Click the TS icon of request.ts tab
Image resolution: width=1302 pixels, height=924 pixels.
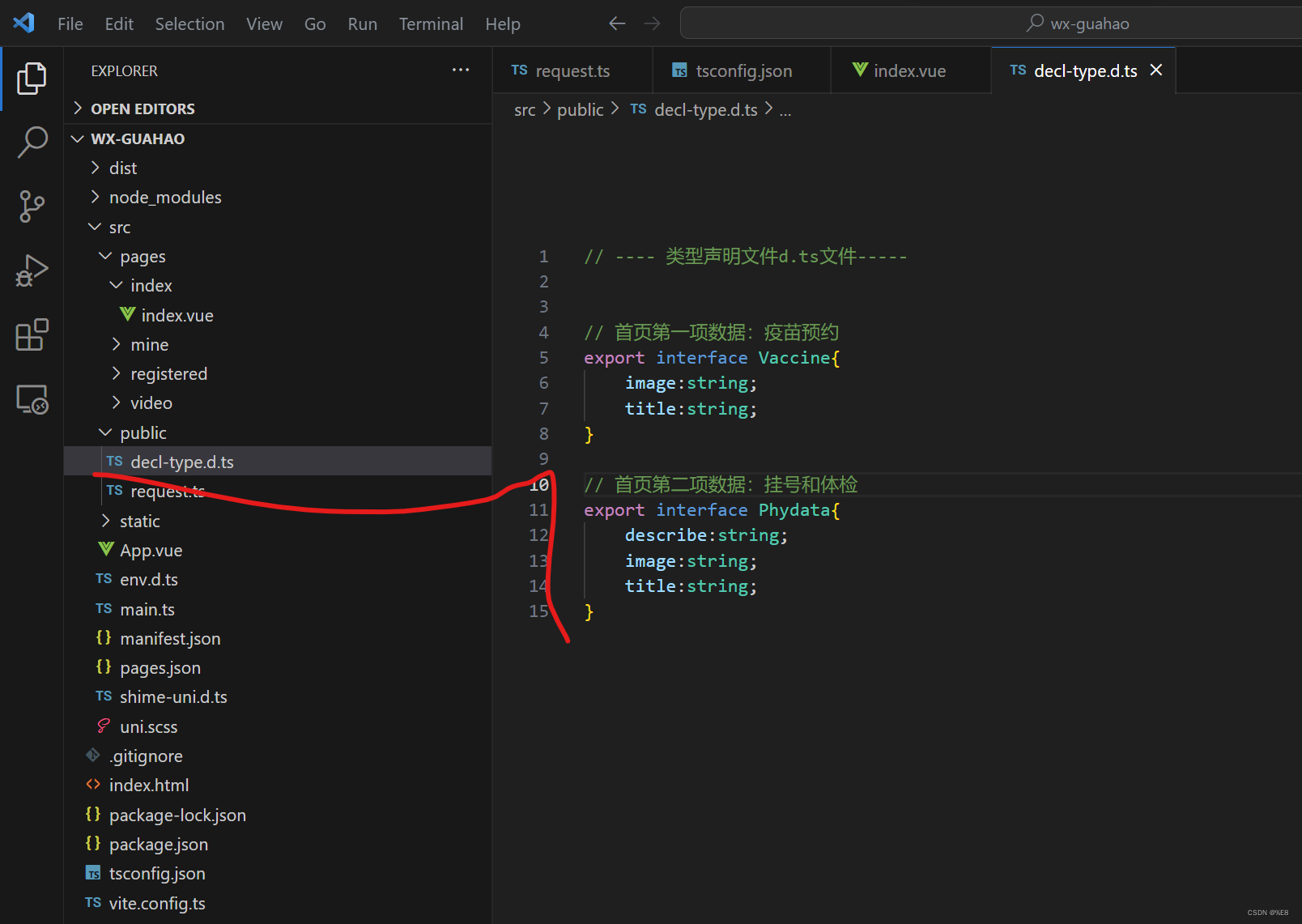(x=519, y=70)
